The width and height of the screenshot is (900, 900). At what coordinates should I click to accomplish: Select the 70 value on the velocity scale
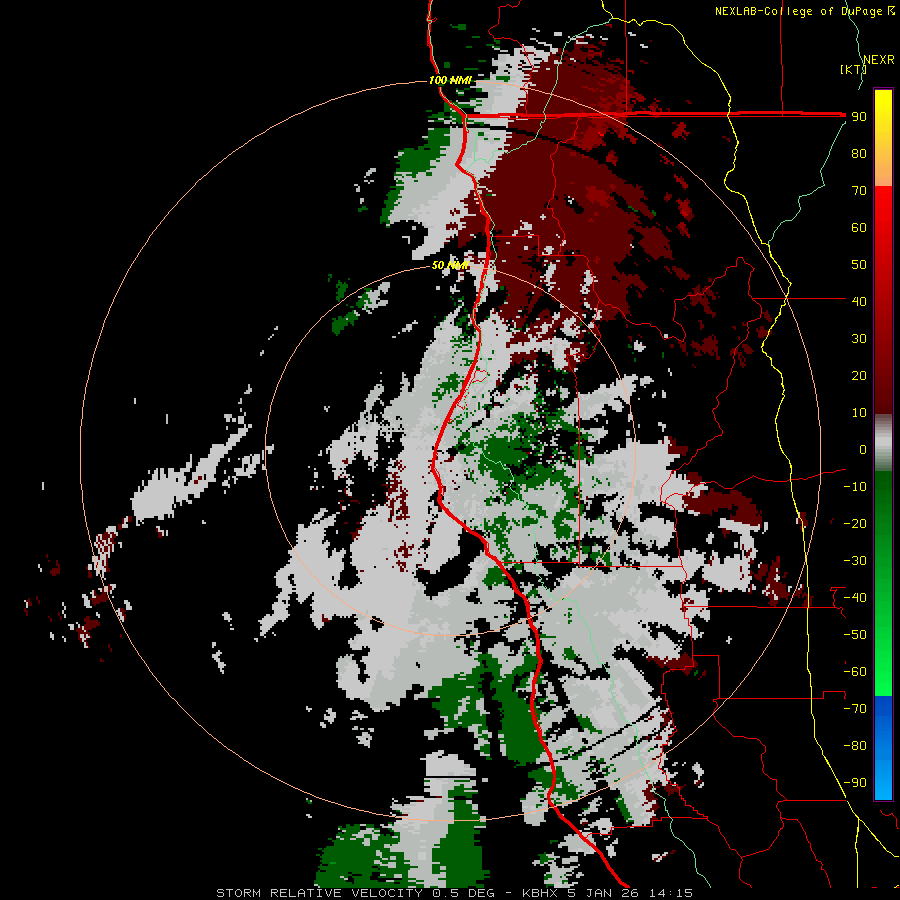tap(859, 191)
